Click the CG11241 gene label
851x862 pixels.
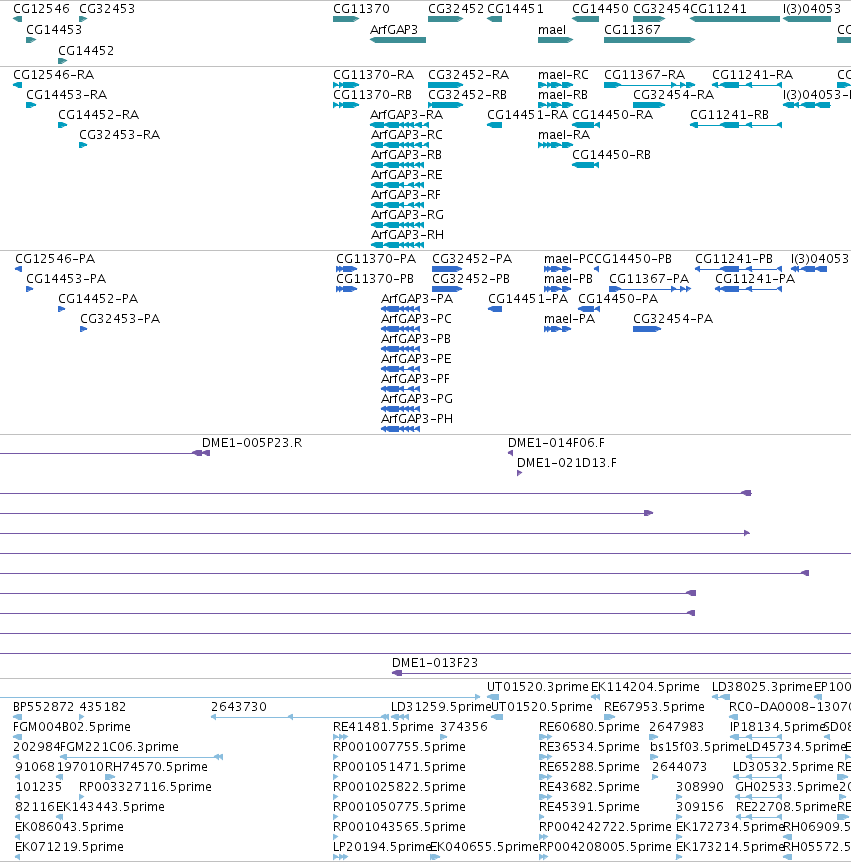pyautogui.click(x=719, y=9)
